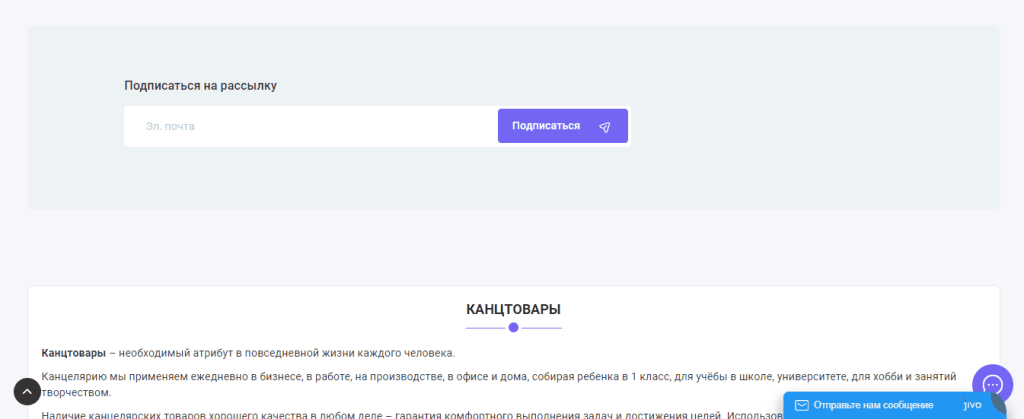
Task: Click the envelope icon in the Jivo bar
Action: [x=801, y=405]
